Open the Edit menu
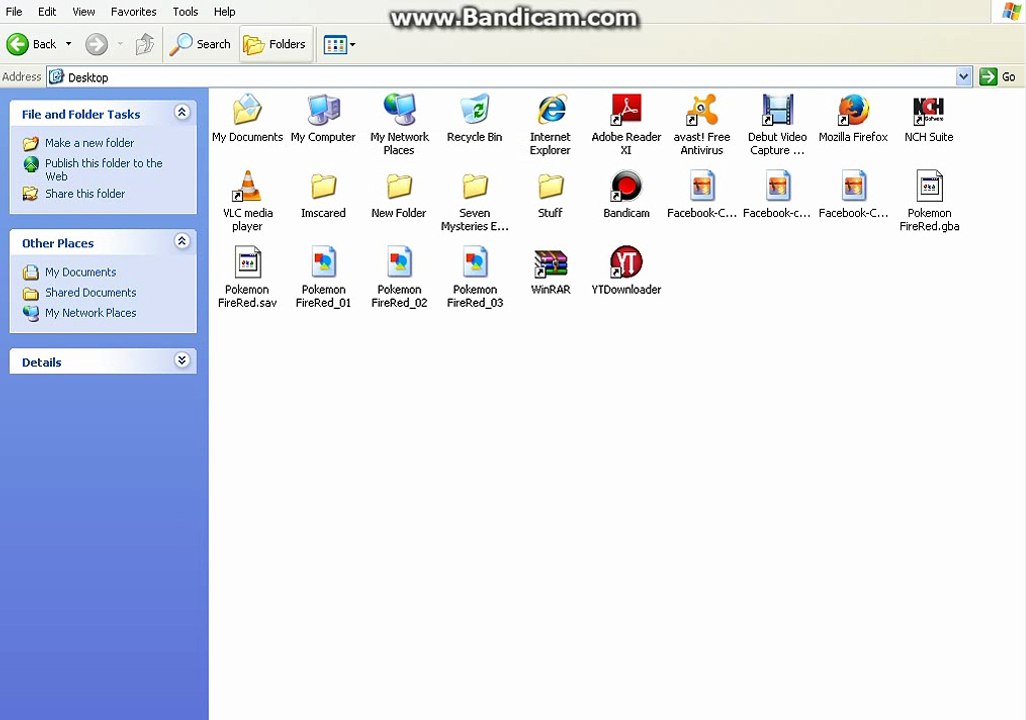Image resolution: width=1026 pixels, height=720 pixels. 47,12
